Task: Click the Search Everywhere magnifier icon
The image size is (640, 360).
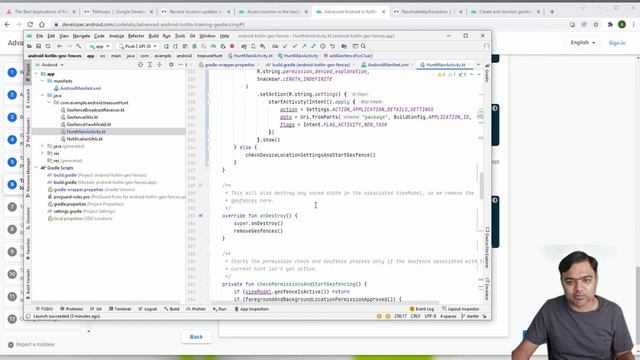Action: tap(363, 46)
